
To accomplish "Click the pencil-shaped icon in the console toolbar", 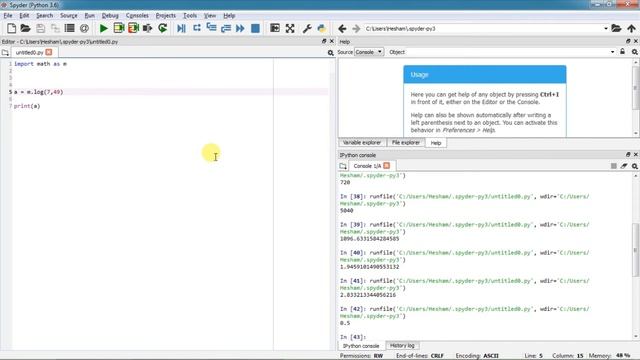I will coord(624,166).
